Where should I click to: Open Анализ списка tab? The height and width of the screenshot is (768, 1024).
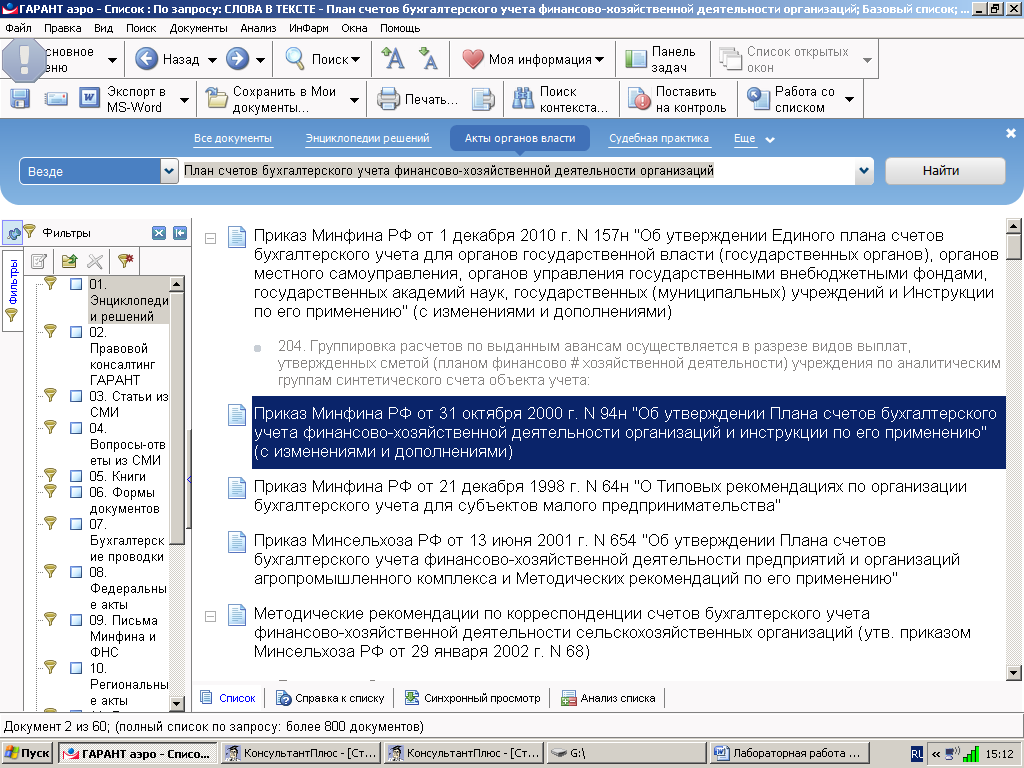pyautogui.click(x=609, y=698)
